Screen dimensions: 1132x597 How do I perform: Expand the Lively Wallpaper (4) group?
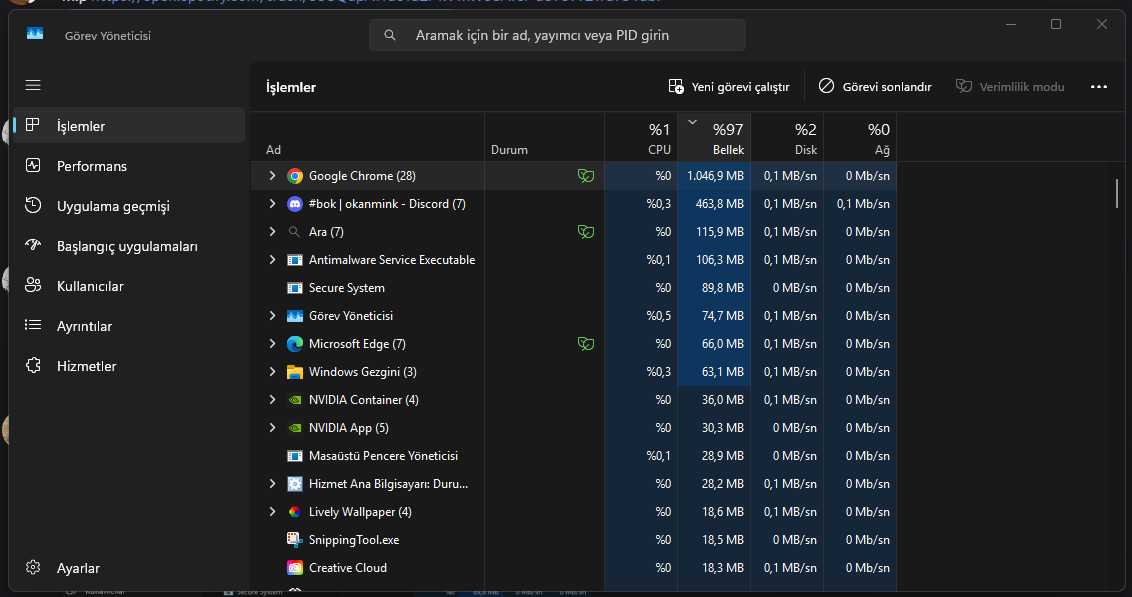272,511
